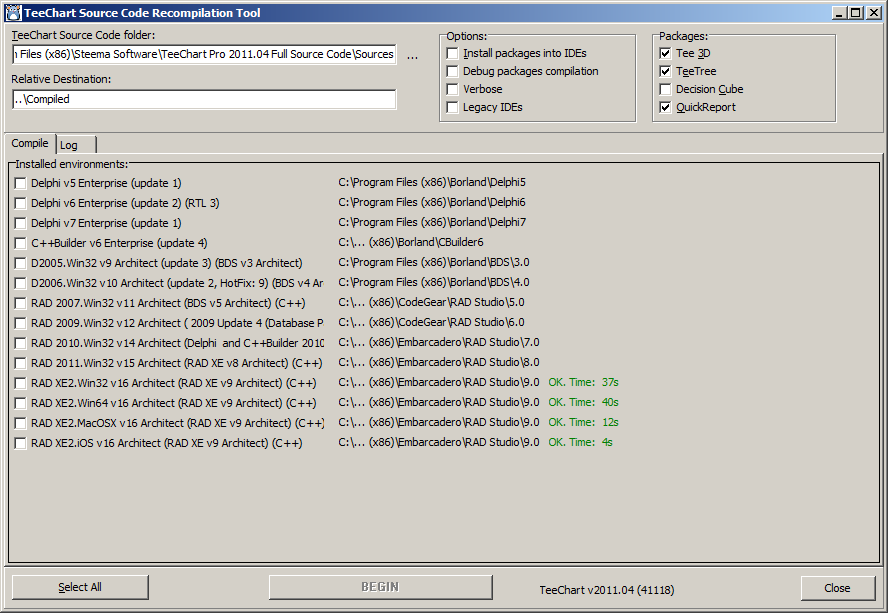Click path C:\Program Files (x86)\Borland\Delphi7
888x613 pixels.
click(x=432, y=222)
